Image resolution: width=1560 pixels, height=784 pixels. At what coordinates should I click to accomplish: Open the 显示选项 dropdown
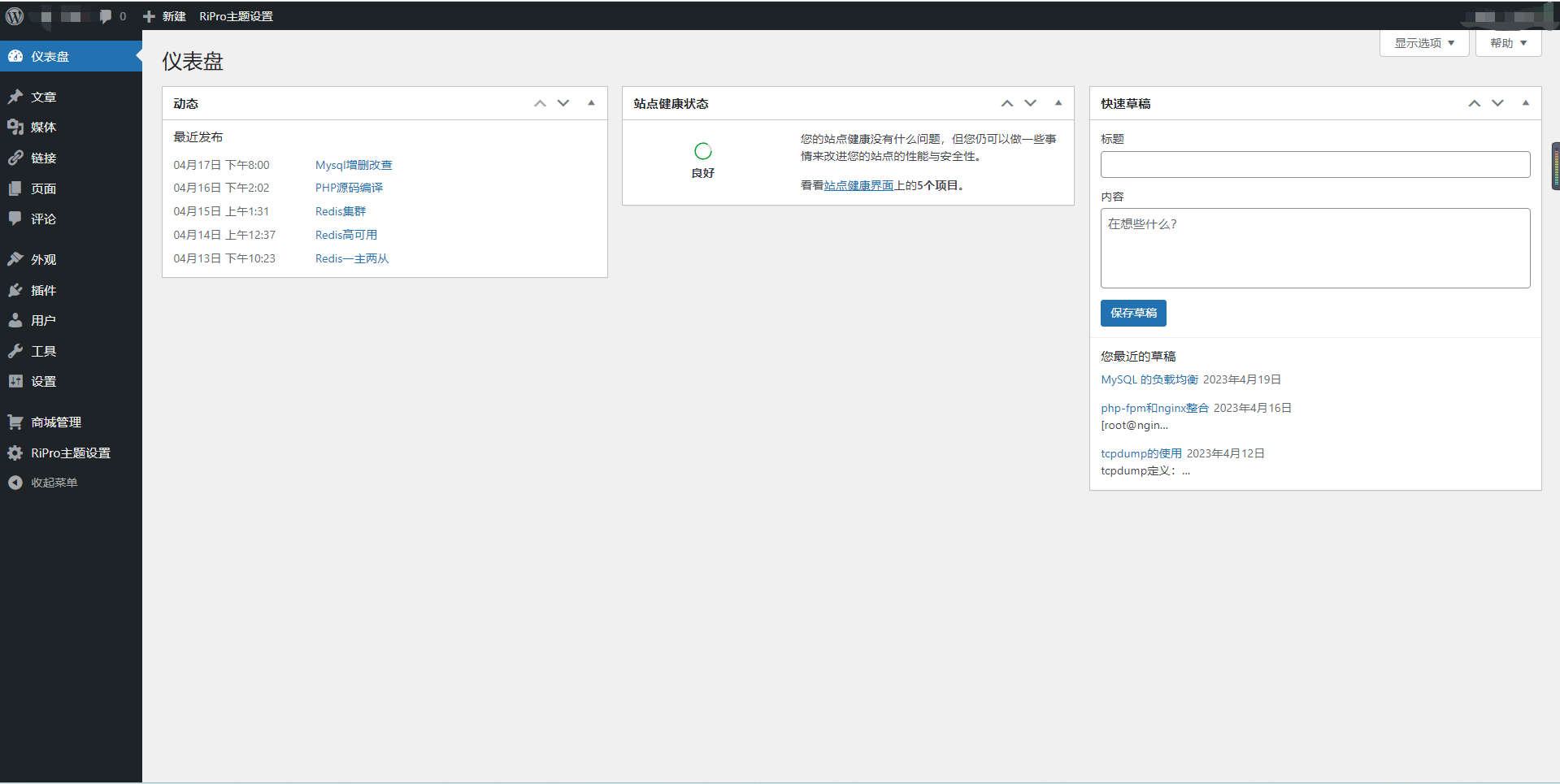(x=1424, y=43)
